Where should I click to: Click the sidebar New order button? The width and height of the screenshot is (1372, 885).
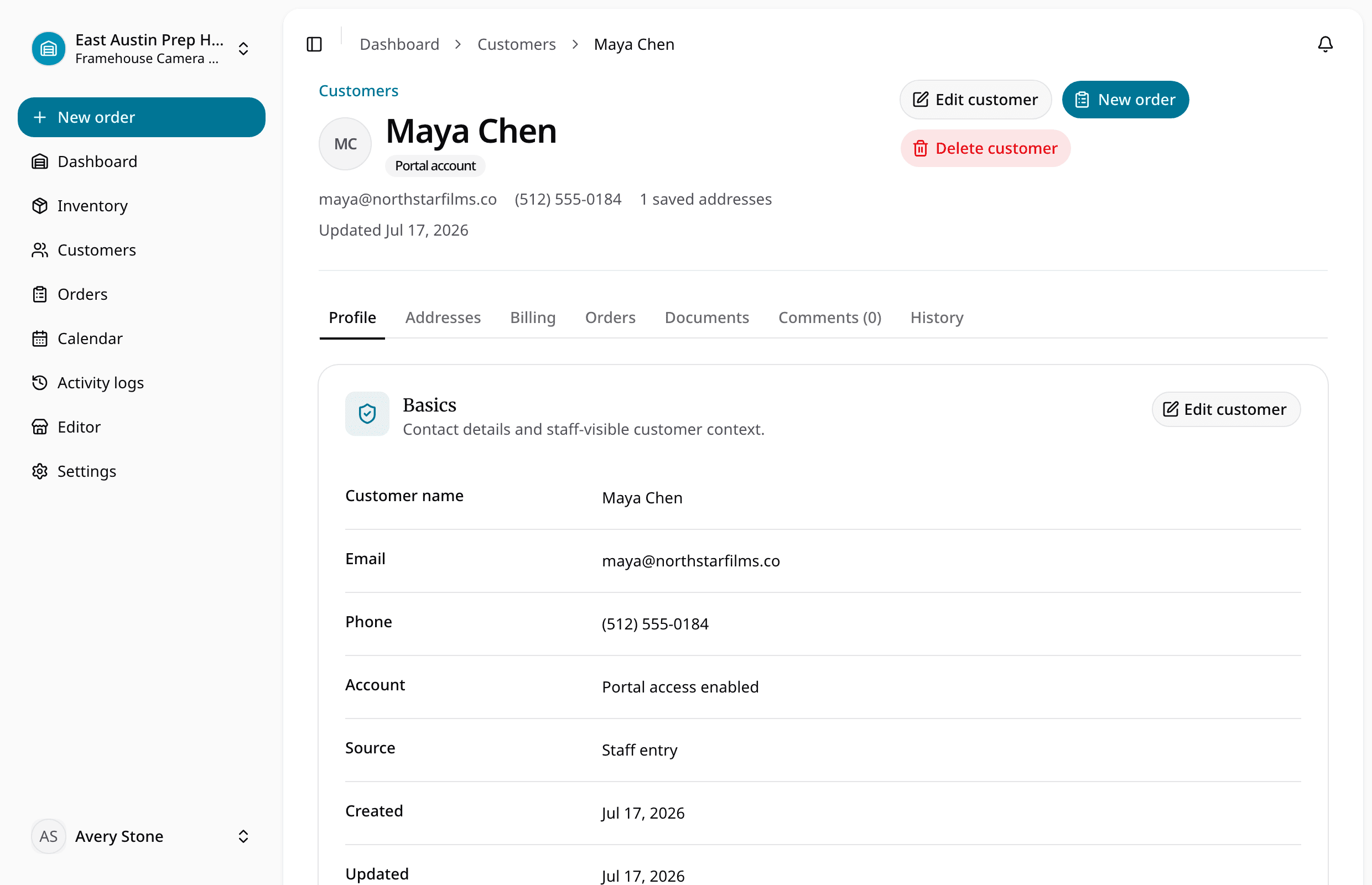click(x=142, y=117)
